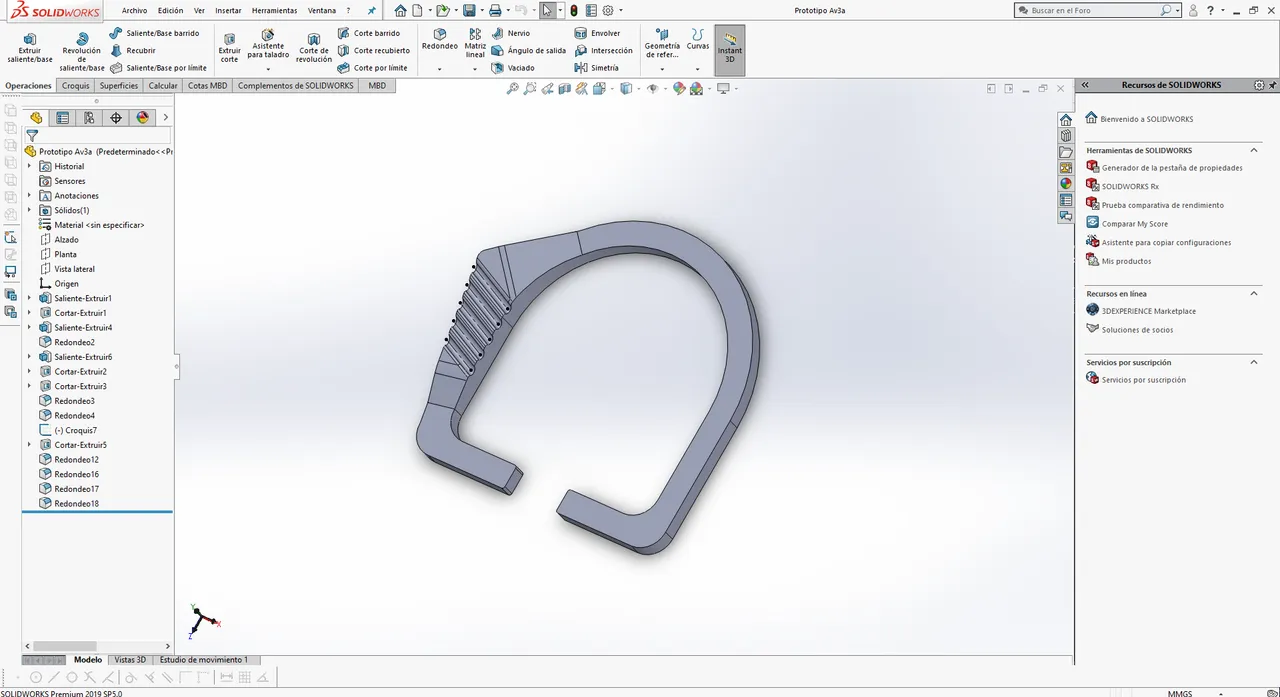The height and width of the screenshot is (697, 1280).
Task: Choose the Corte por límite tool
Action: pyautogui.click(x=373, y=68)
